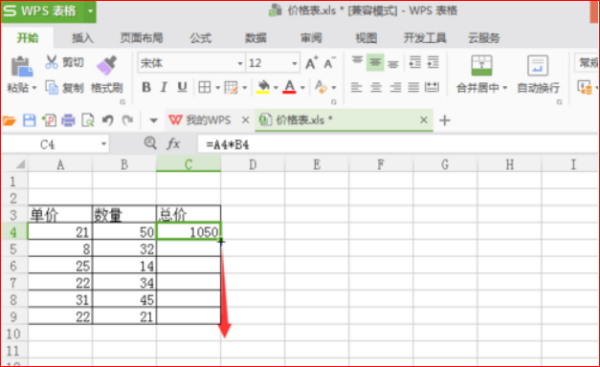Expand the font color dropdown arrow
This screenshot has width=600, height=367.
coord(302,88)
